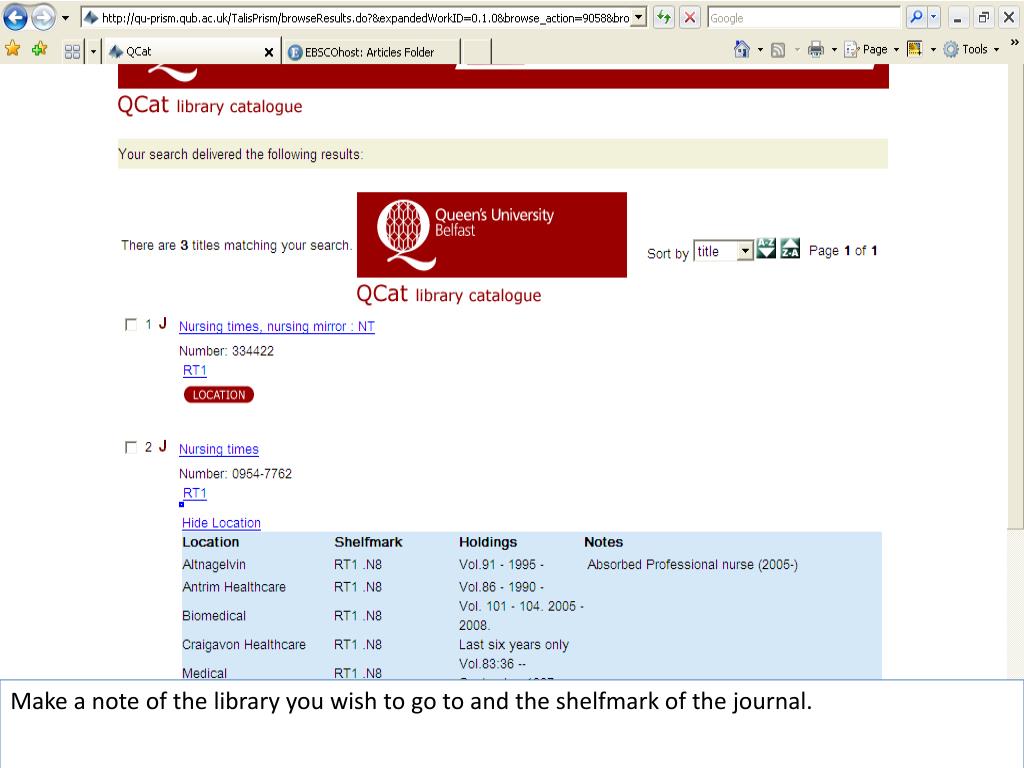This screenshot has height=768, width=1024.
Task: Click the journal J icon for result 1
Action: pos(163,323)
